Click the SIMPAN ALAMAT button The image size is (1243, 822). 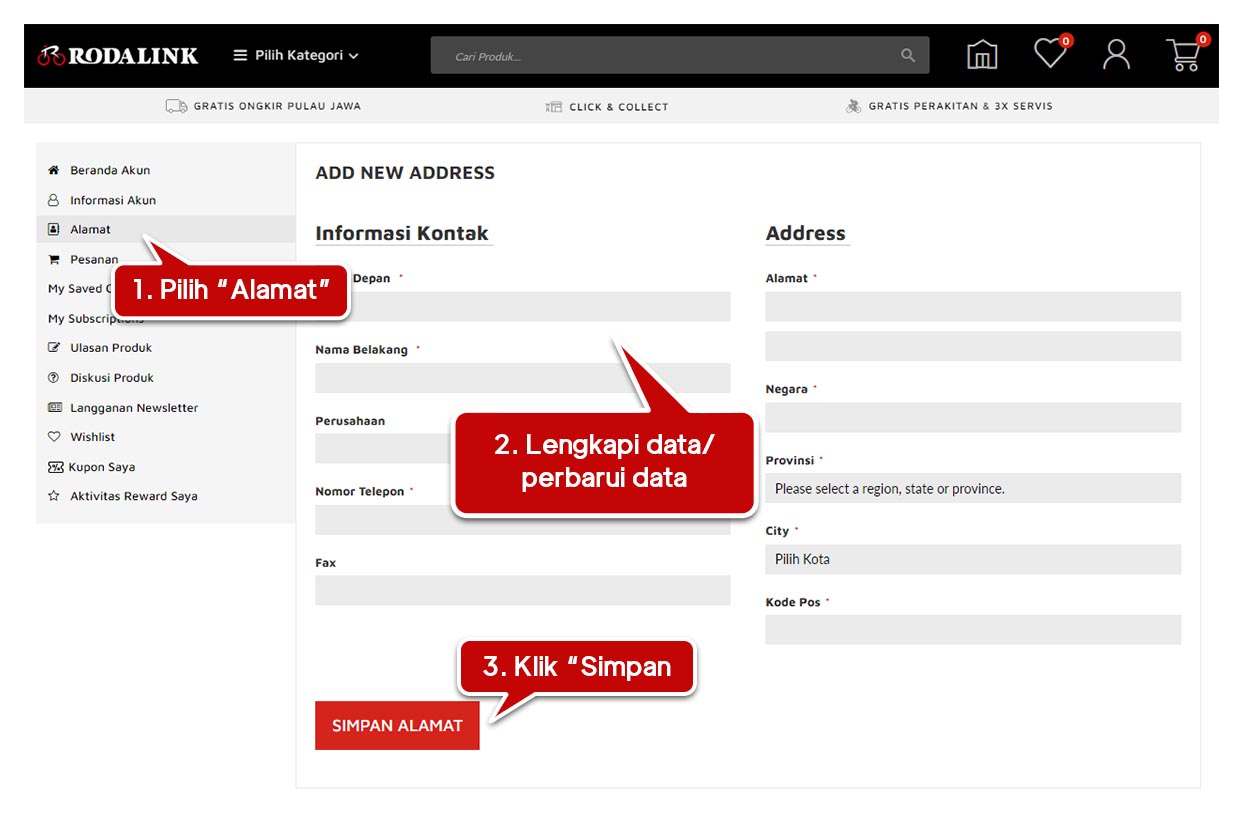coord(396,725)
